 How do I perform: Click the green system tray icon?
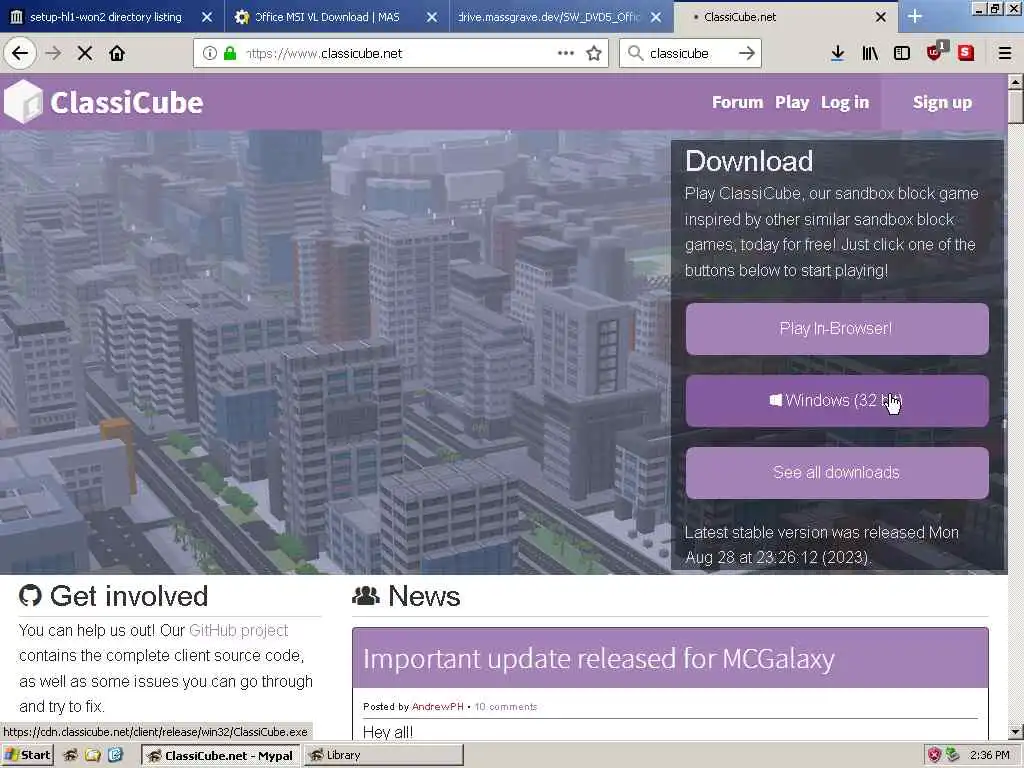click(x=953, y=755)
